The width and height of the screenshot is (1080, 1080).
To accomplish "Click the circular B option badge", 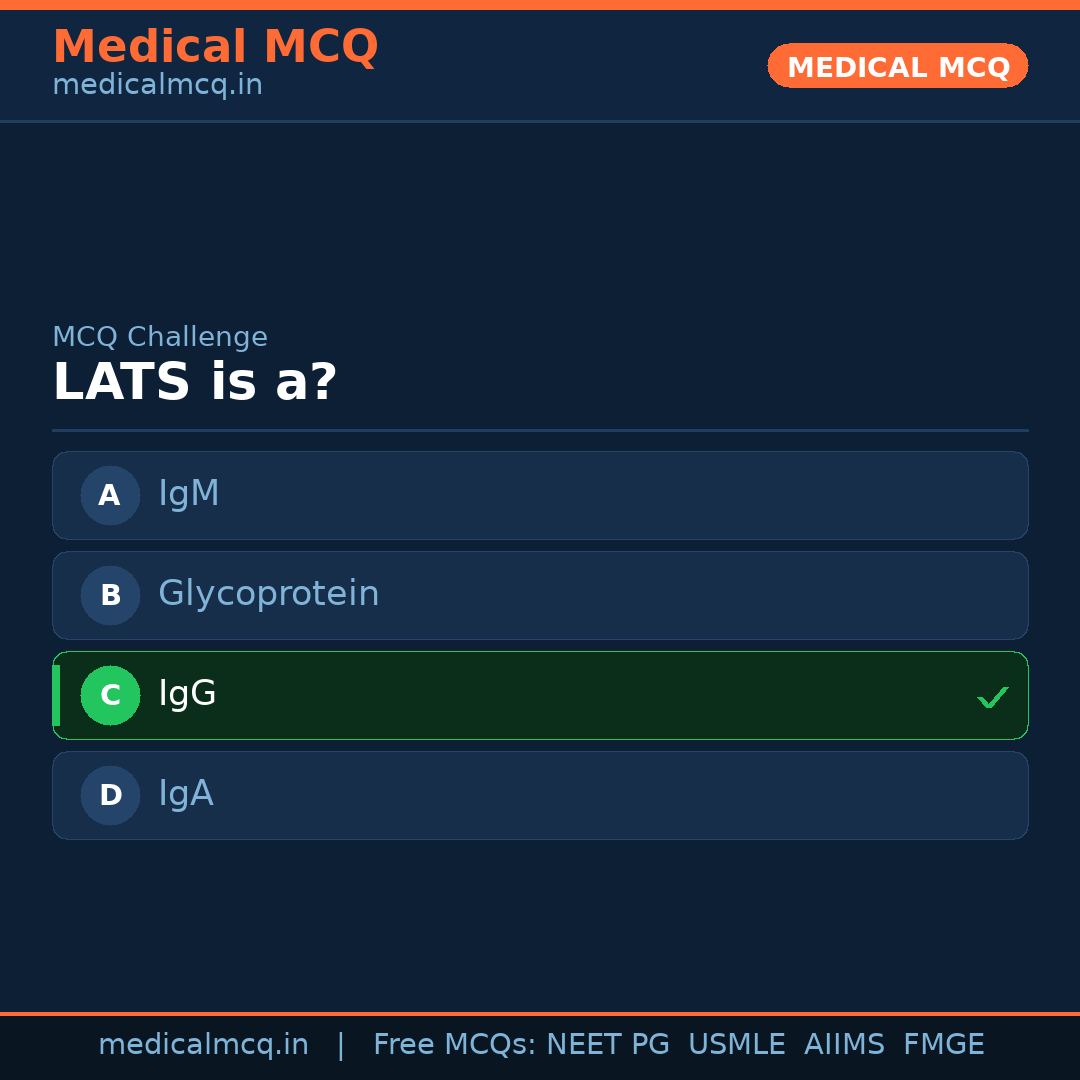I will [x=110, y=595].
